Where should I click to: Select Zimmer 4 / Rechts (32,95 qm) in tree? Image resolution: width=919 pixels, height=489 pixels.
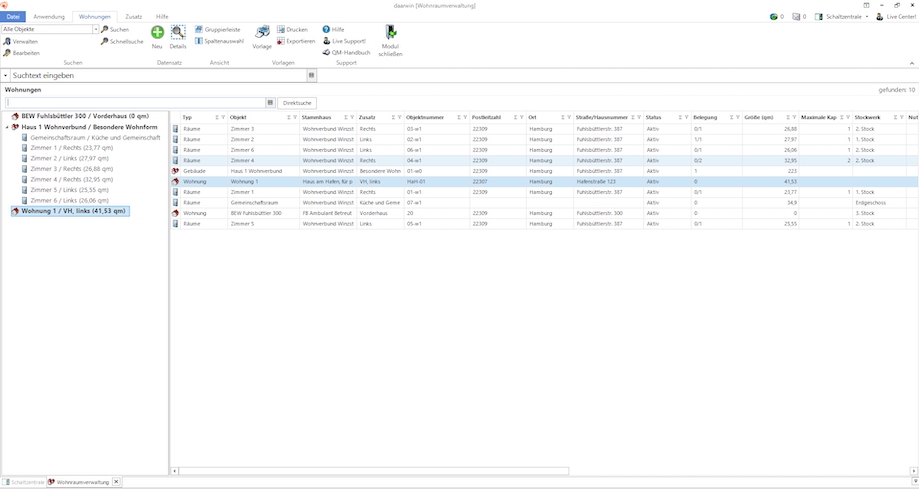click(x=72, y=179)
